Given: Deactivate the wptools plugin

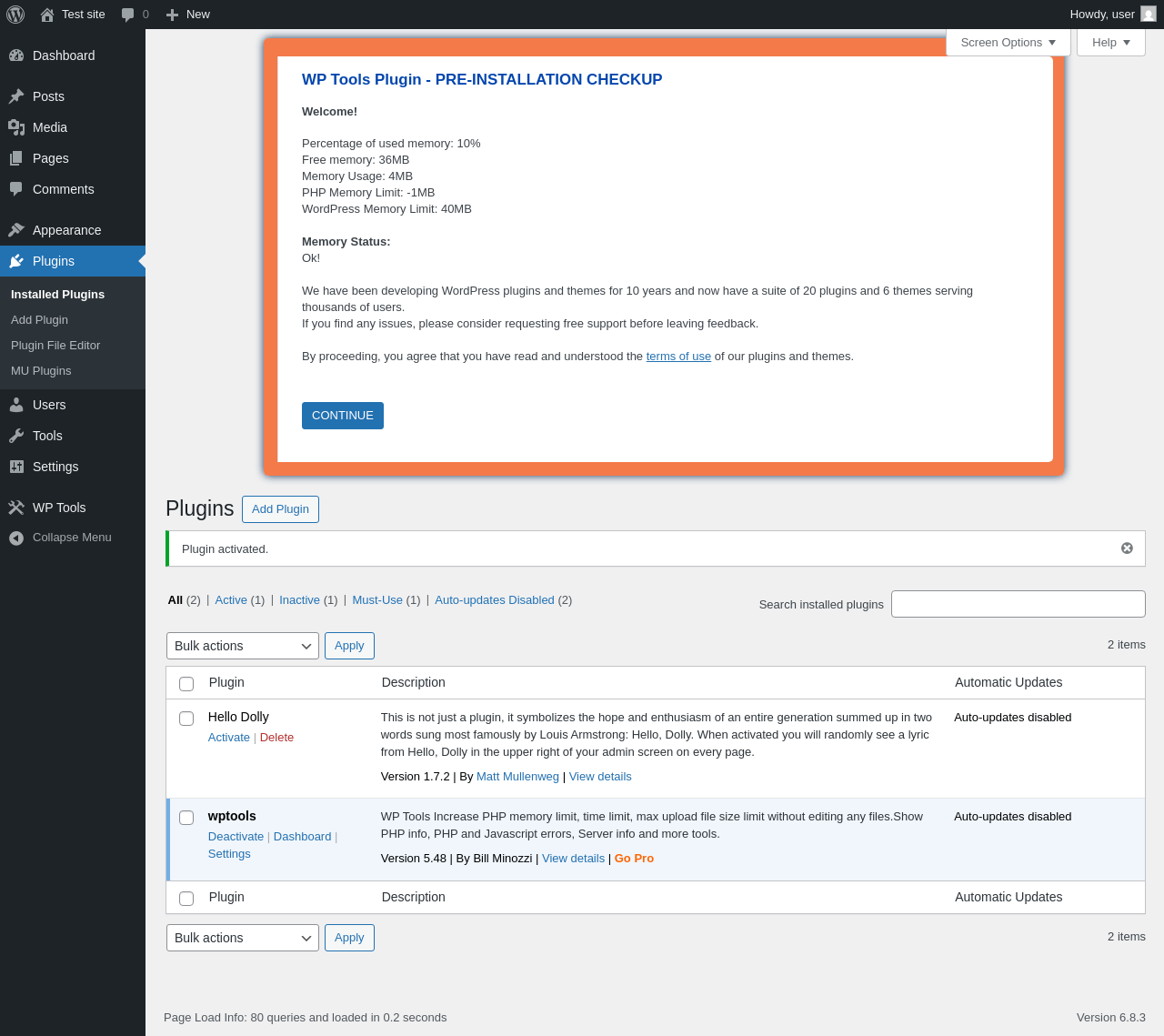Looking at the screenshot, I should pyautogui.click(x=236, y=837).
